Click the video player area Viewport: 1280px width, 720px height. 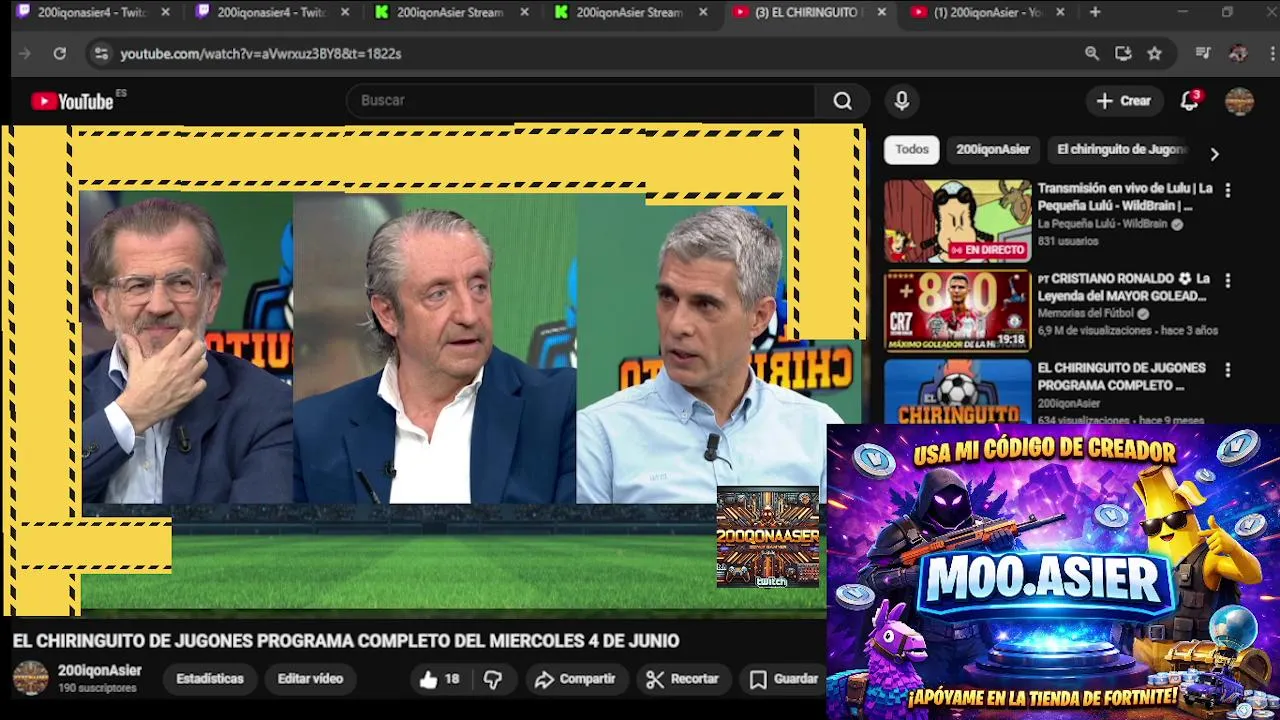pos(433,370)
